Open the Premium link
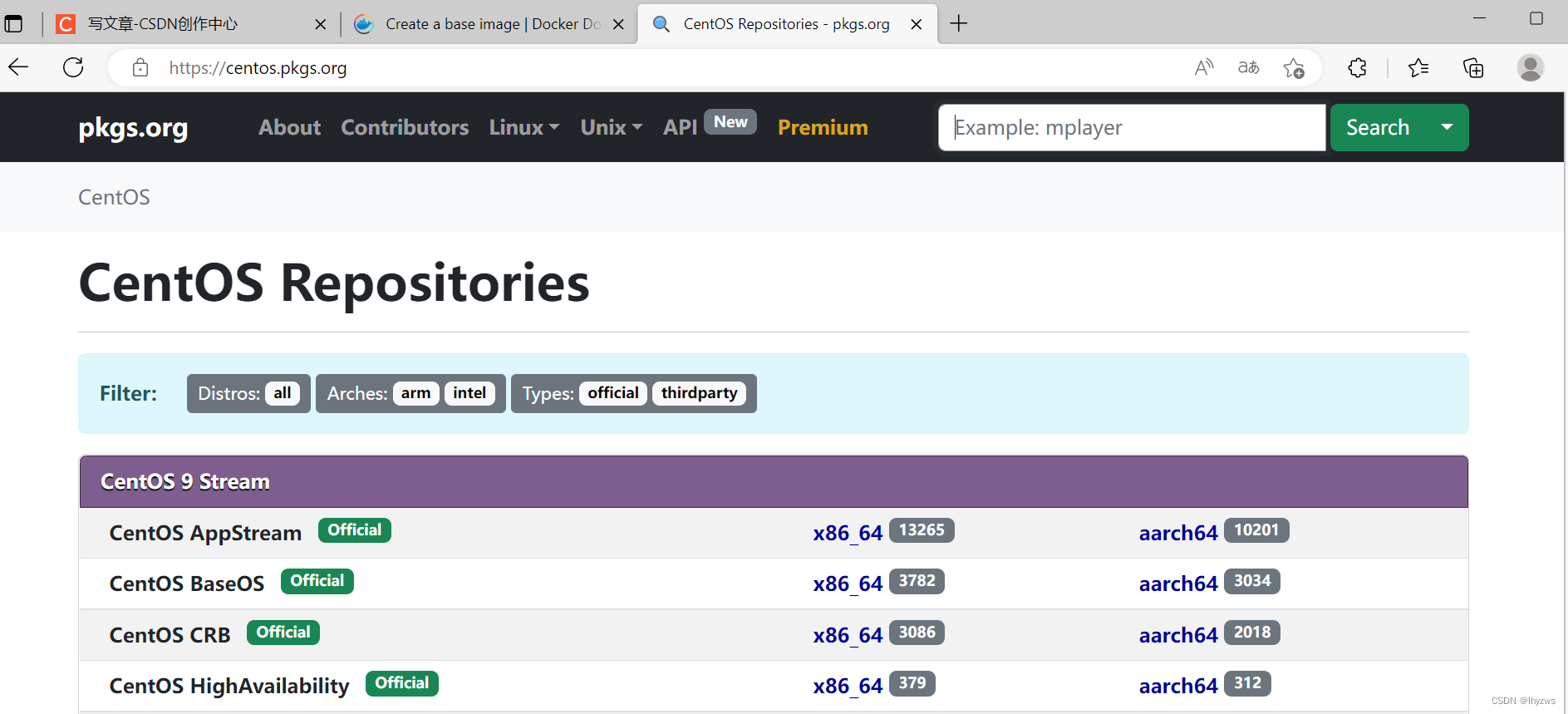 click(x=823, y=127)
